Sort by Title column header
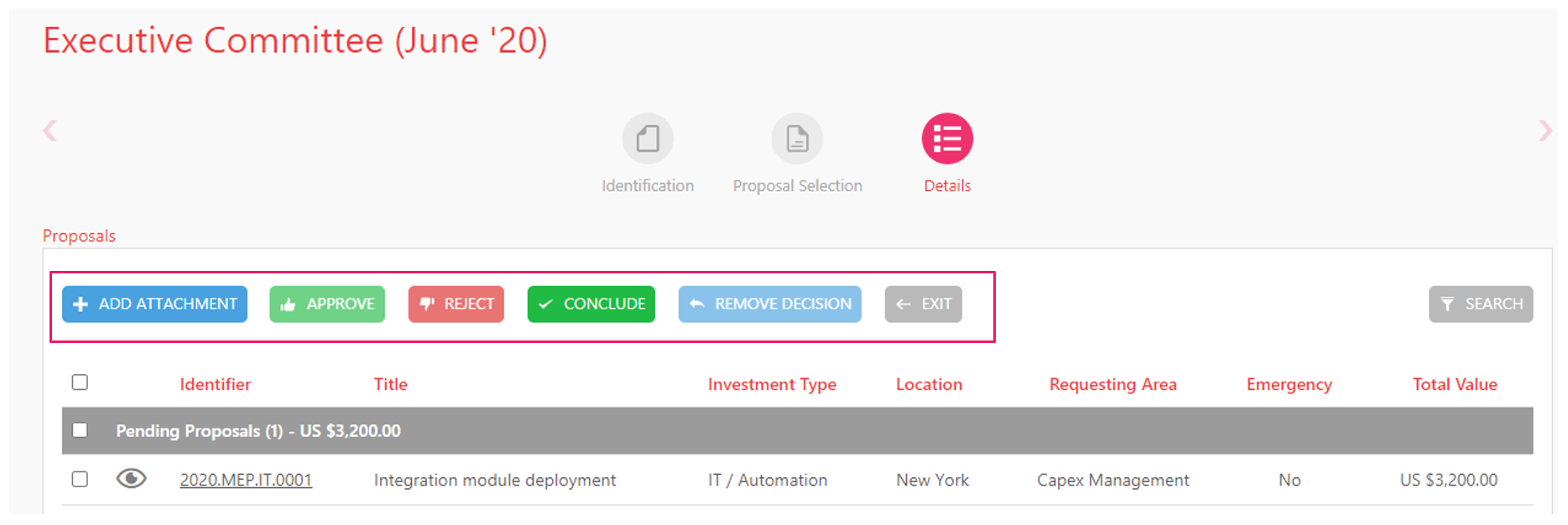The width and height of the screenshot is (1568, 525). [391, 384]
